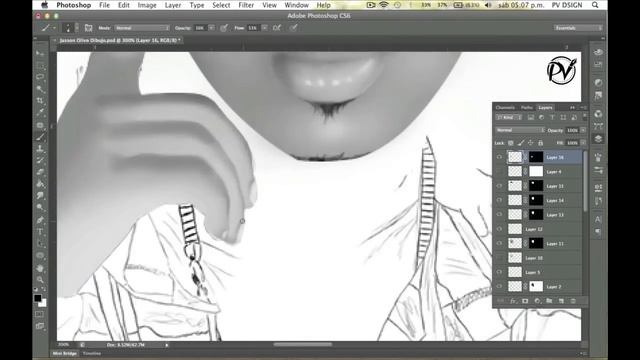Viewport: 640px width, 360px height.
Task: Select the Move tool
Action: tap(40, 54)
